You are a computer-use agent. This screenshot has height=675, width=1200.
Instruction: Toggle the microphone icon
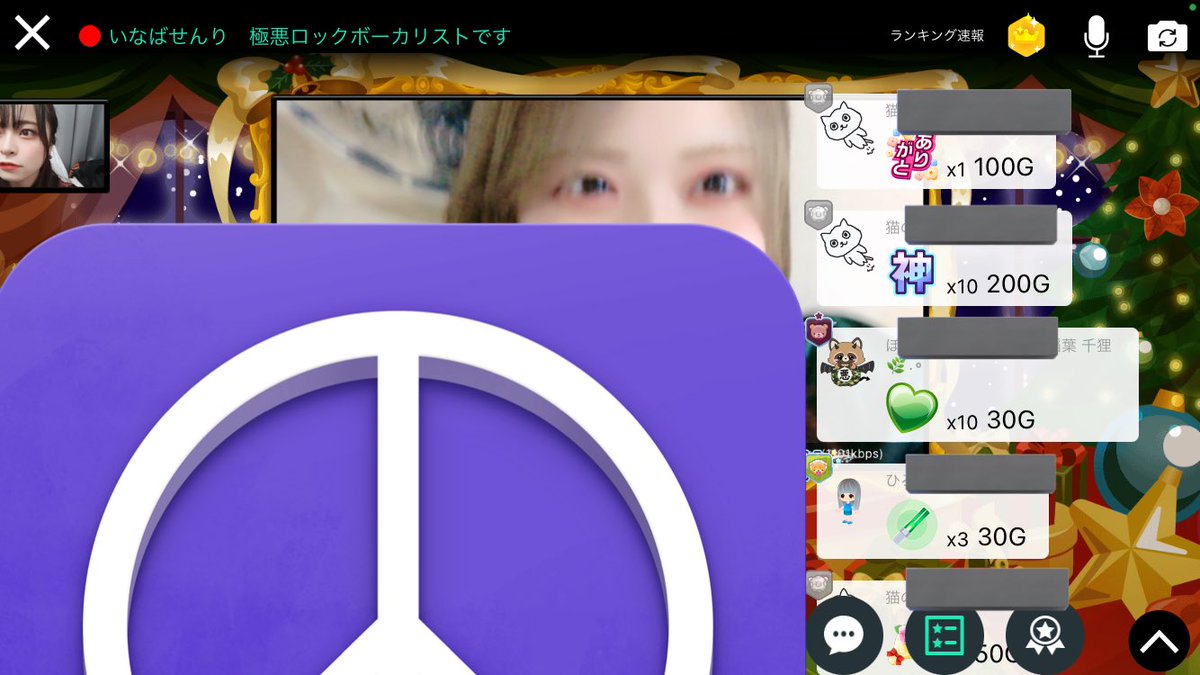point(1097,37)
